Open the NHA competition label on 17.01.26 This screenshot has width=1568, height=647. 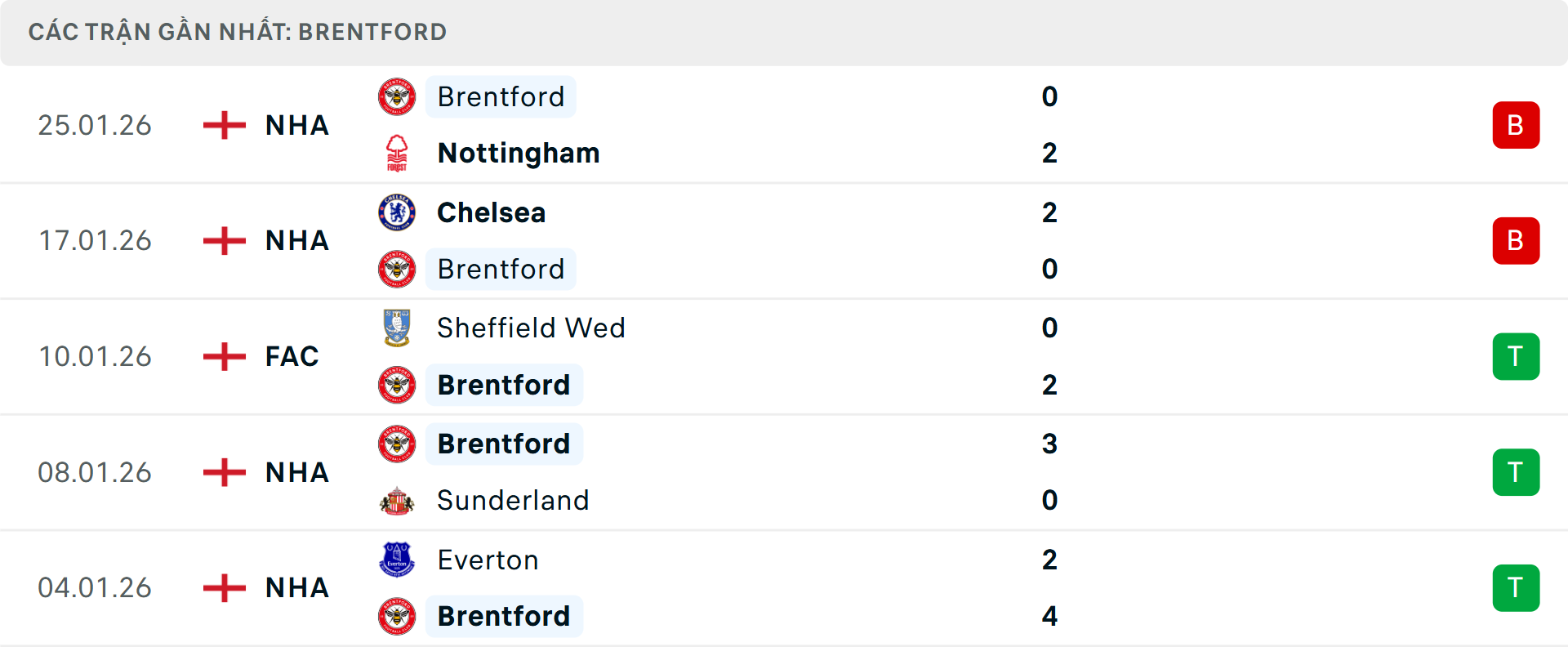pyautogui.click(x=296, y=240)
